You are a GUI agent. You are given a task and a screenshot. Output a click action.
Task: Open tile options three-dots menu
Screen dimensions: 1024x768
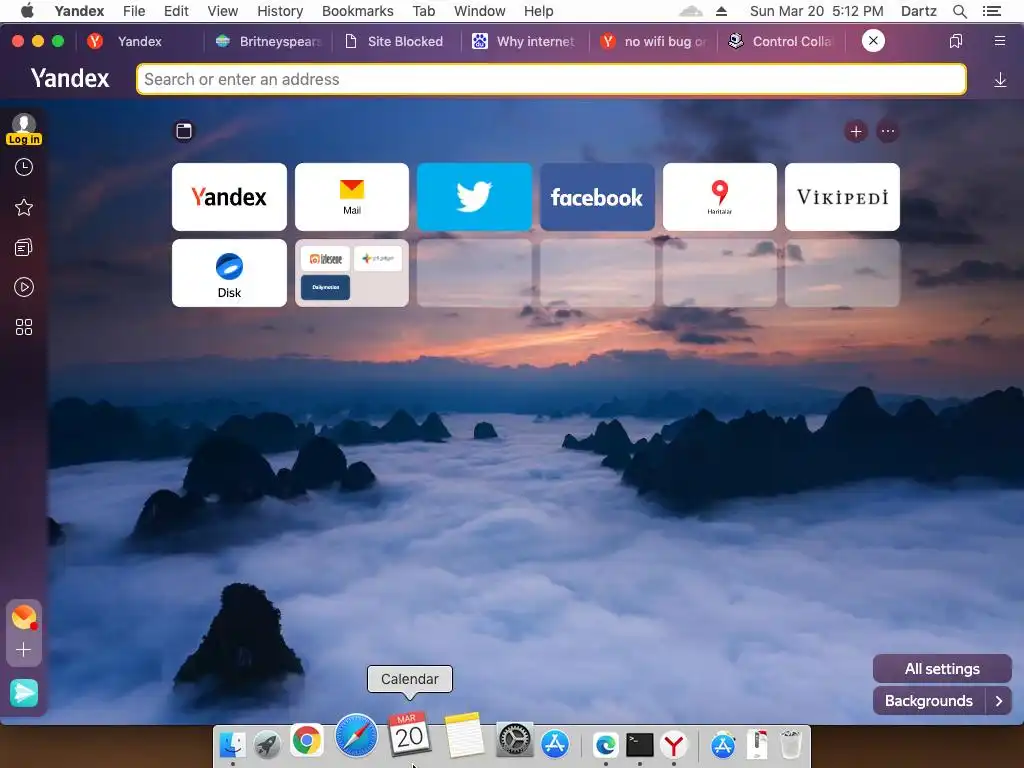888,131
